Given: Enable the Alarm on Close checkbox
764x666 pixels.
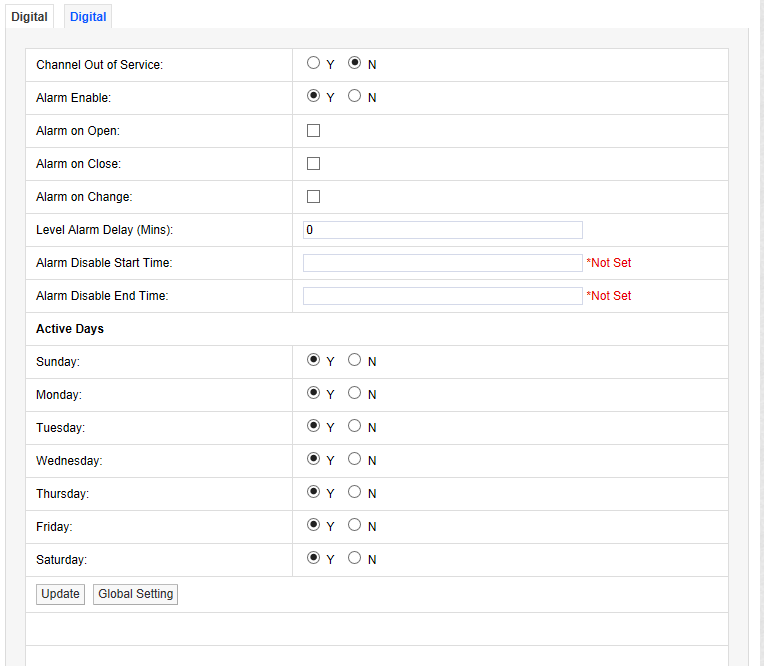Looking at the screenshot, I should pyautogui.click(x=314, y=163).
